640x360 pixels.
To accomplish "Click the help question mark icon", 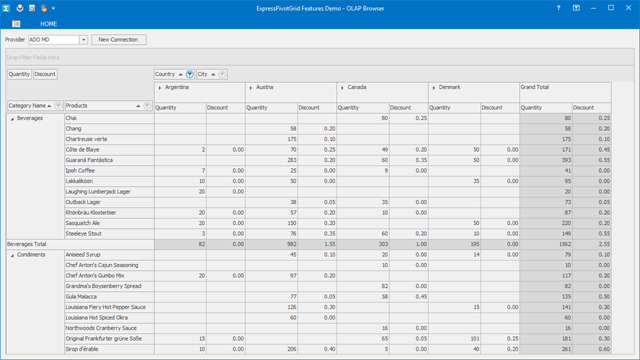I will point(558,8).
